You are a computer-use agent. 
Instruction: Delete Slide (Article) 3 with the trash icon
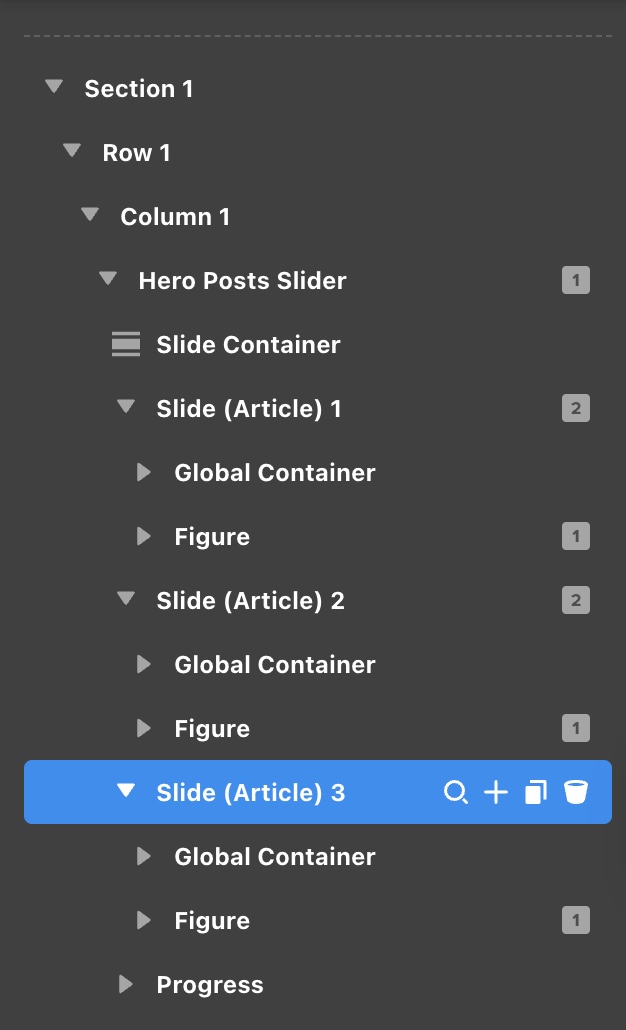[x=576, y=793]
